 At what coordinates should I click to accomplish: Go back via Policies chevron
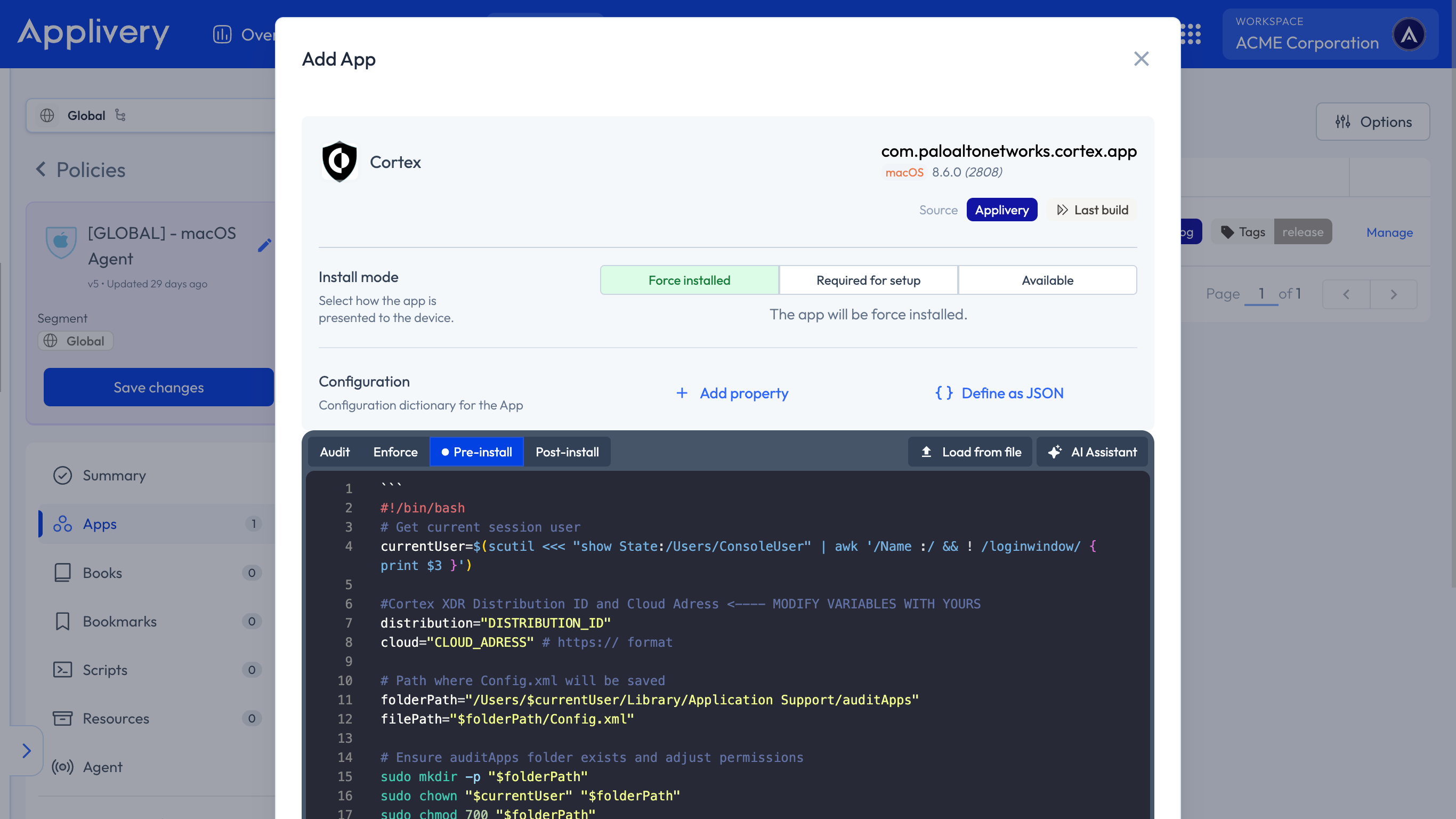(x=41, y=170)
